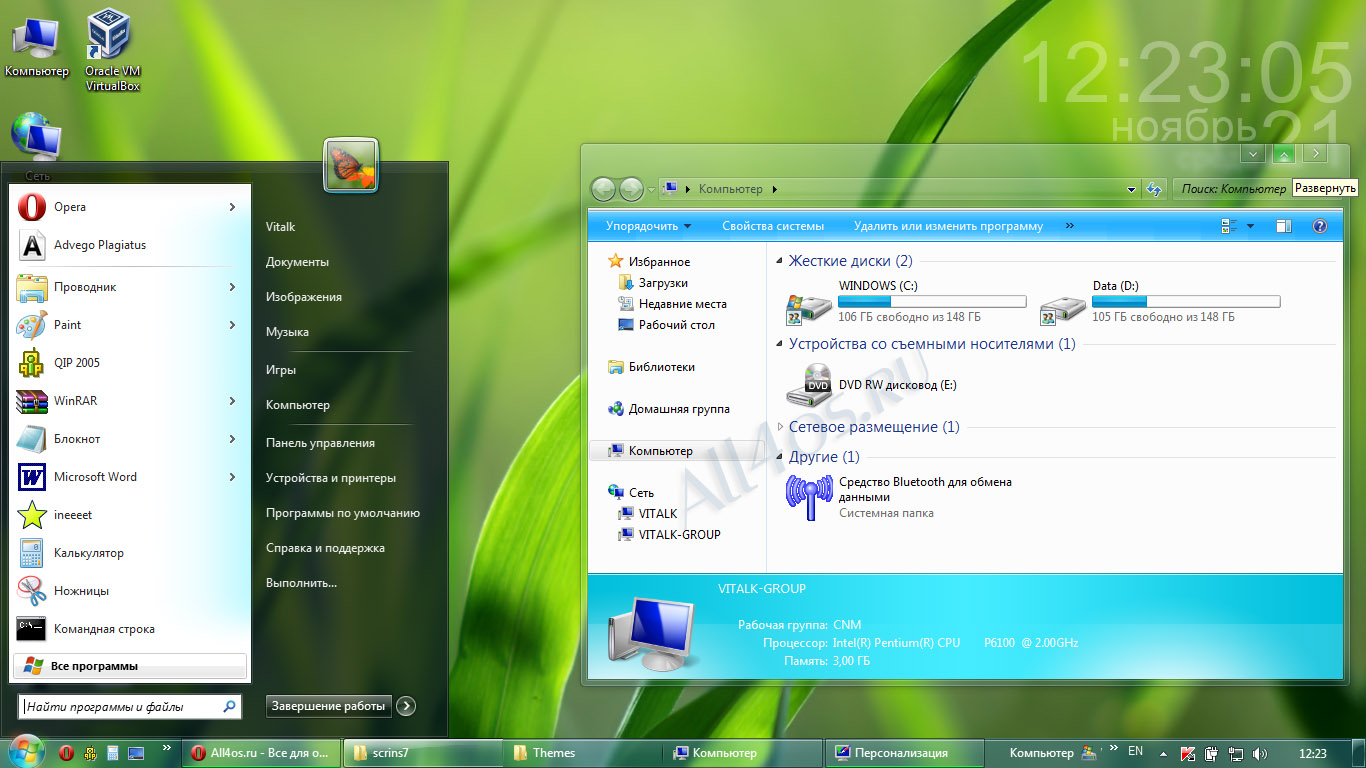Select the Компьютер desktop icon
The image size is (1366, 768).
point(36,45)
